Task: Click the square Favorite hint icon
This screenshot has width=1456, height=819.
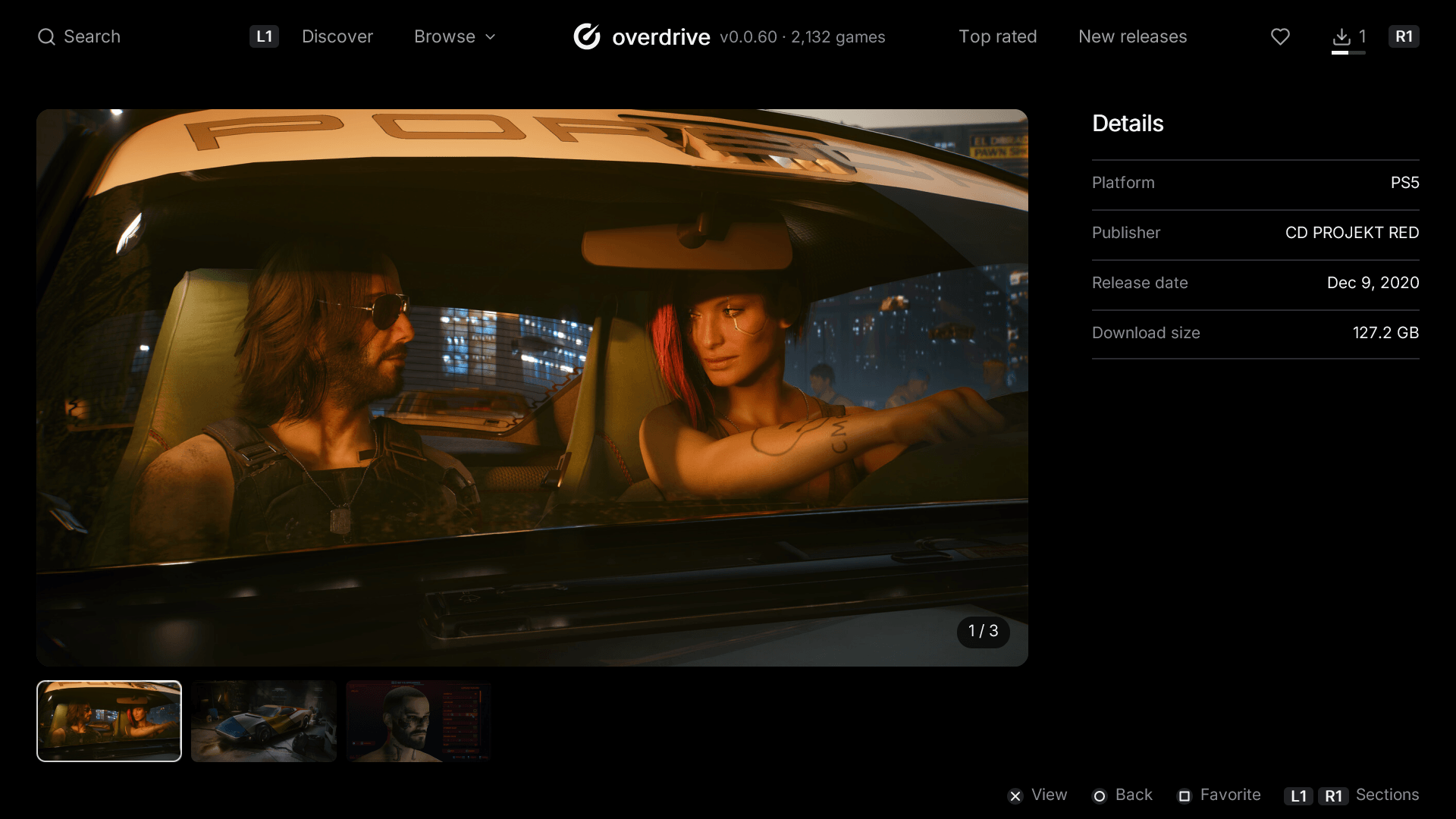Action: pos(1184,795)
